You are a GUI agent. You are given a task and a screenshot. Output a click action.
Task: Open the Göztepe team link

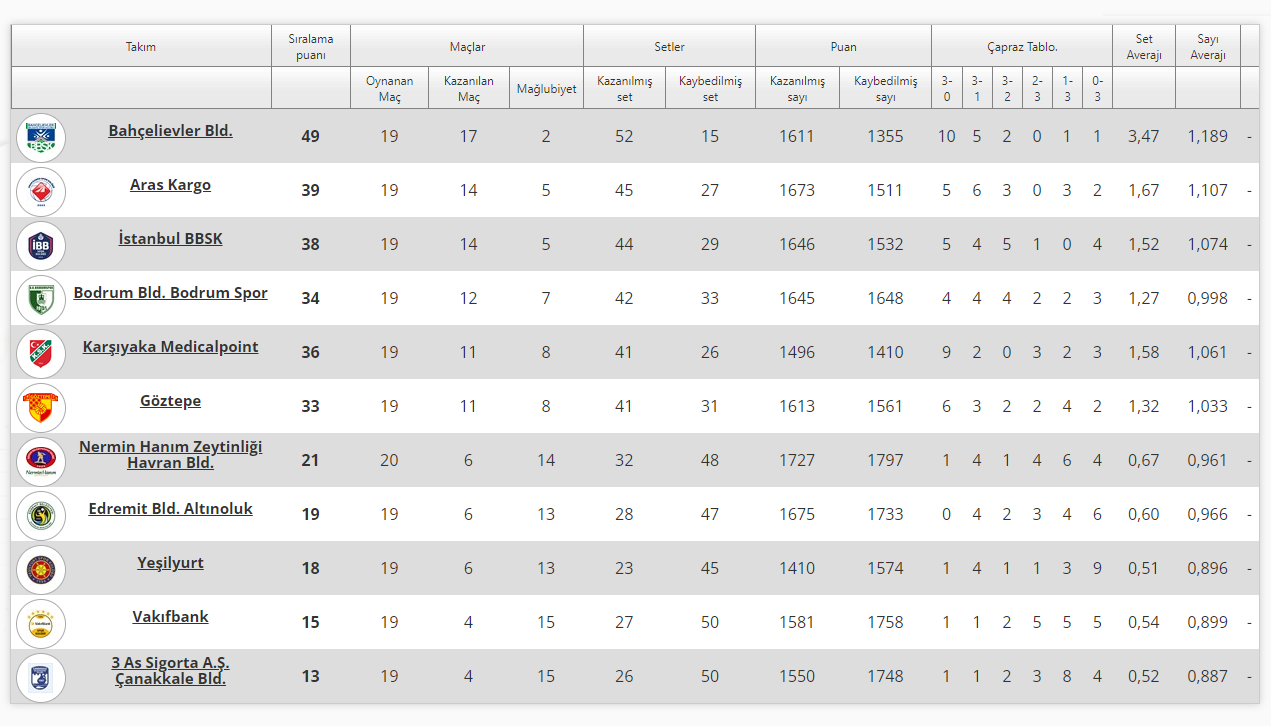point(170,401)
